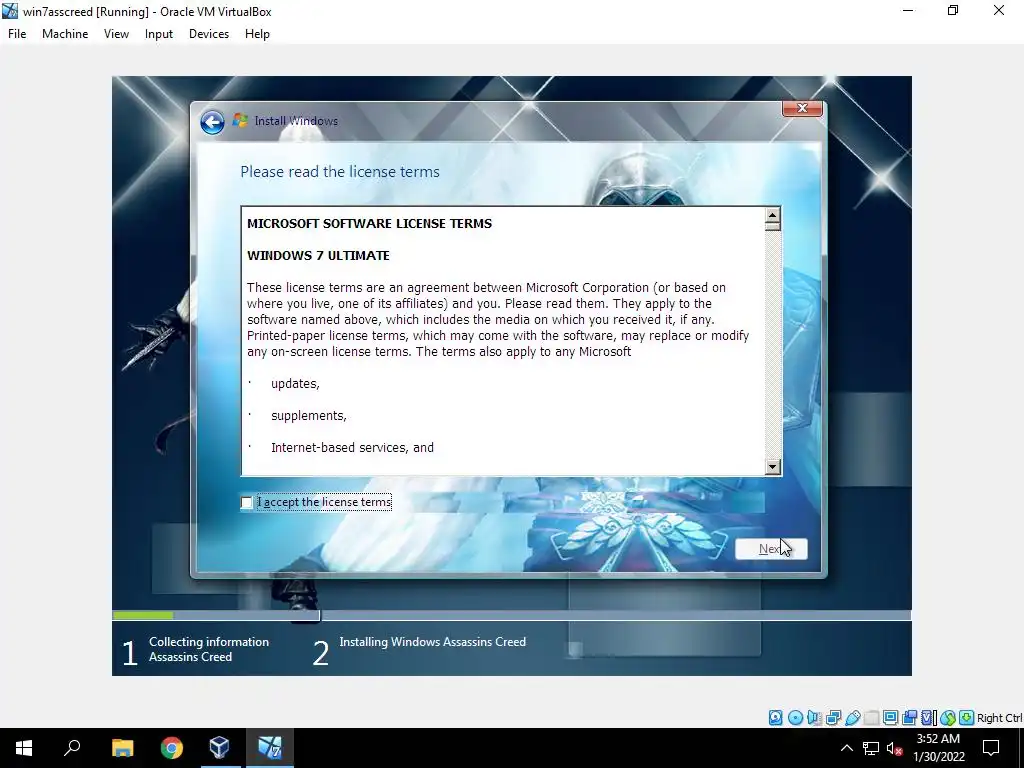
Task: Open the notification center icon
Action: pyautogui.click(x=991, y=748)
